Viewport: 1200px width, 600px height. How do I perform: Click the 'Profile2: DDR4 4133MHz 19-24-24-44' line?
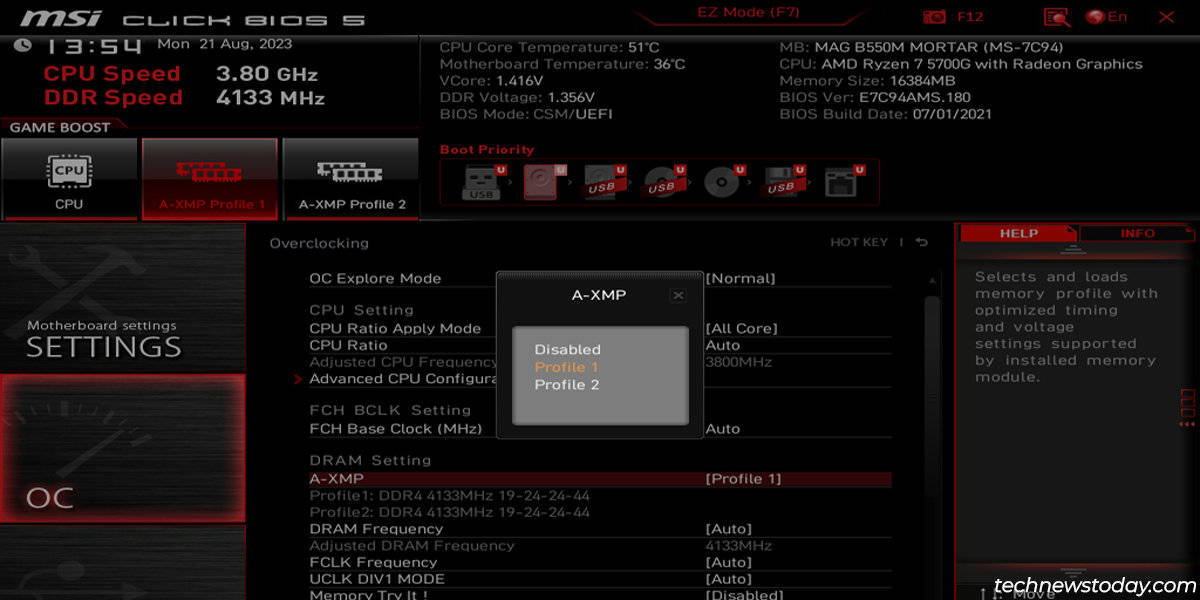pos(449,512)
